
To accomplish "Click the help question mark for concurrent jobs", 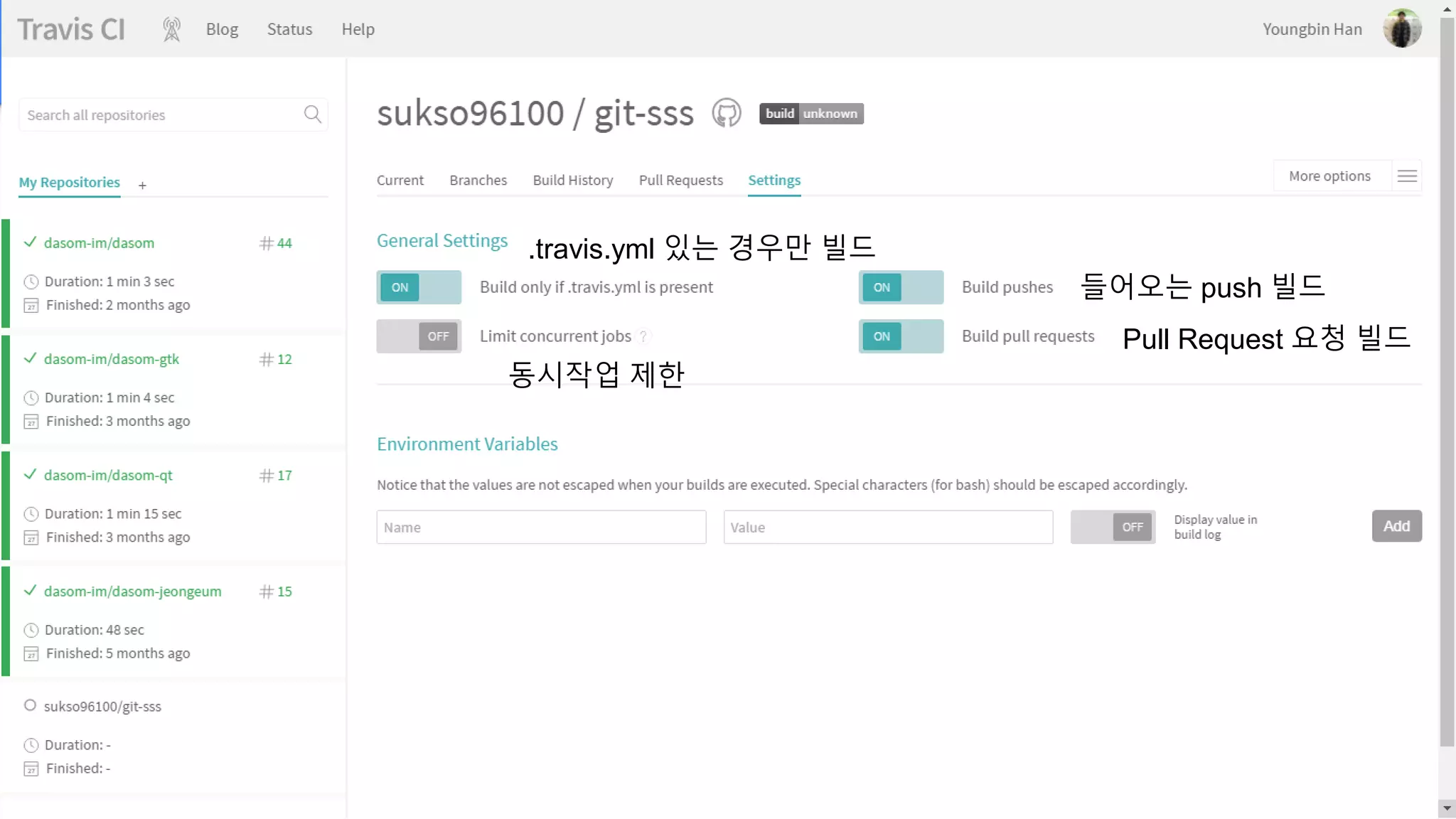I will (x=643, y=336).
